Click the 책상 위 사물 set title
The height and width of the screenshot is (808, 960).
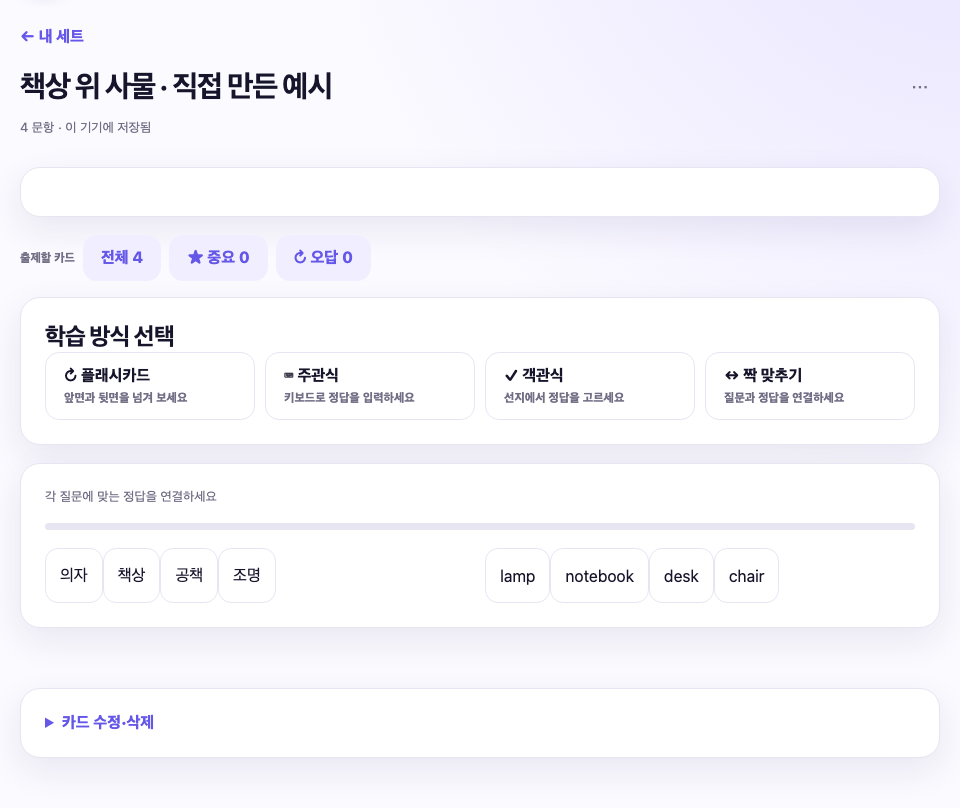[x=176, y=86]
